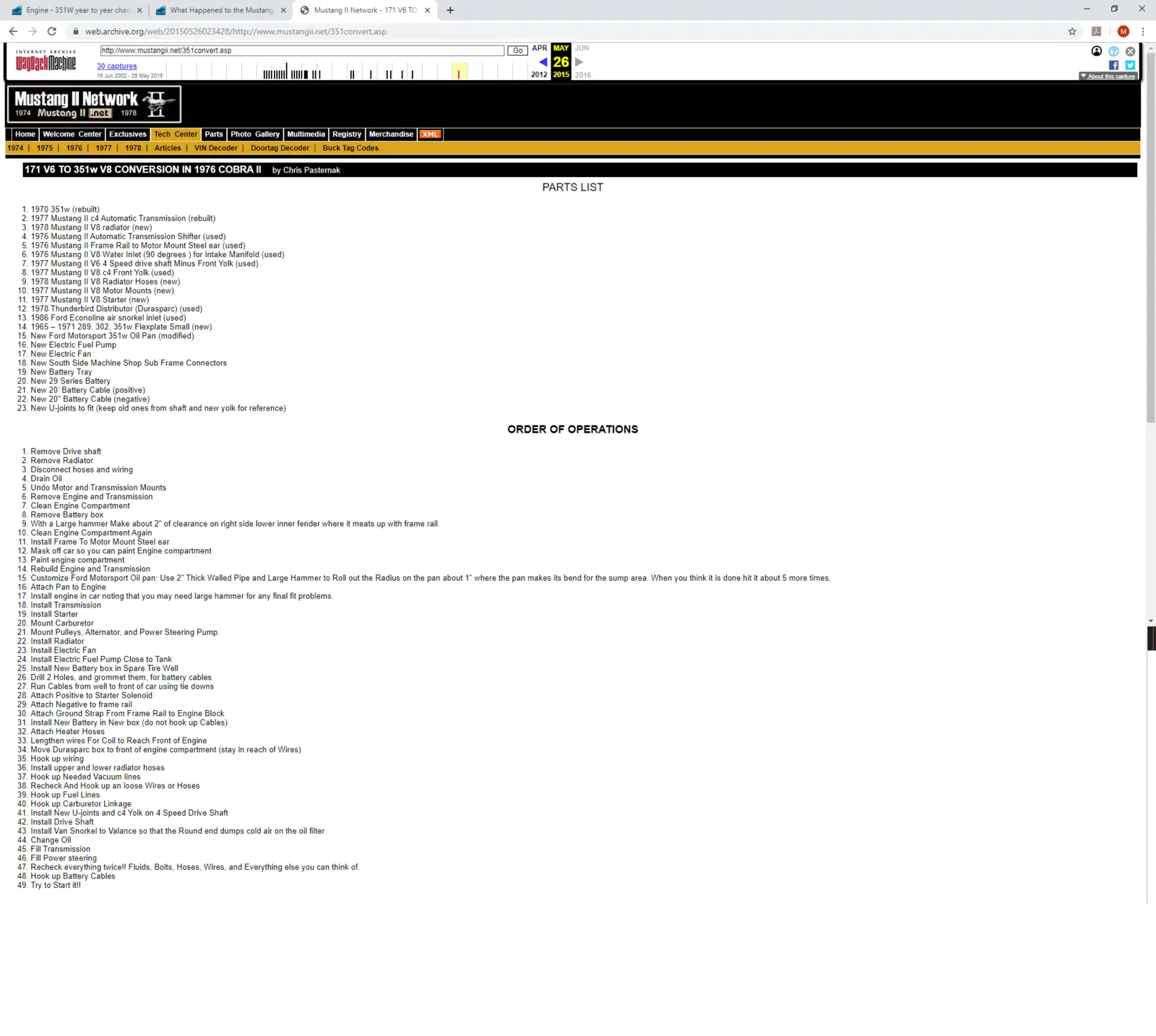Open the 1976 submenu link
Image resolution: width=1156 pixels, height=1036 pixels.
click(x=74, y=148)
